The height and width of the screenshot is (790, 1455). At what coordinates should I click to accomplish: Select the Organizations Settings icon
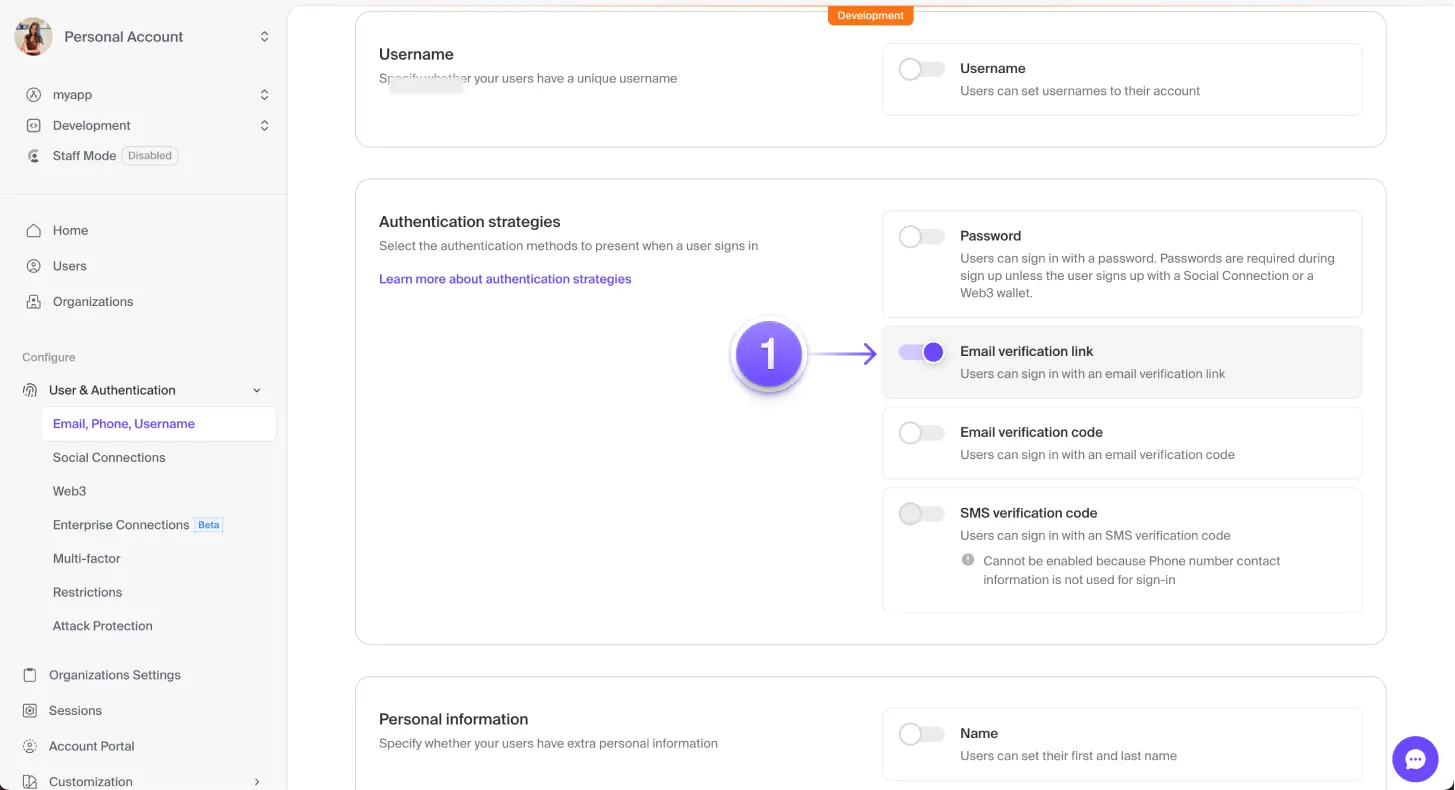[x=30, y=675]
